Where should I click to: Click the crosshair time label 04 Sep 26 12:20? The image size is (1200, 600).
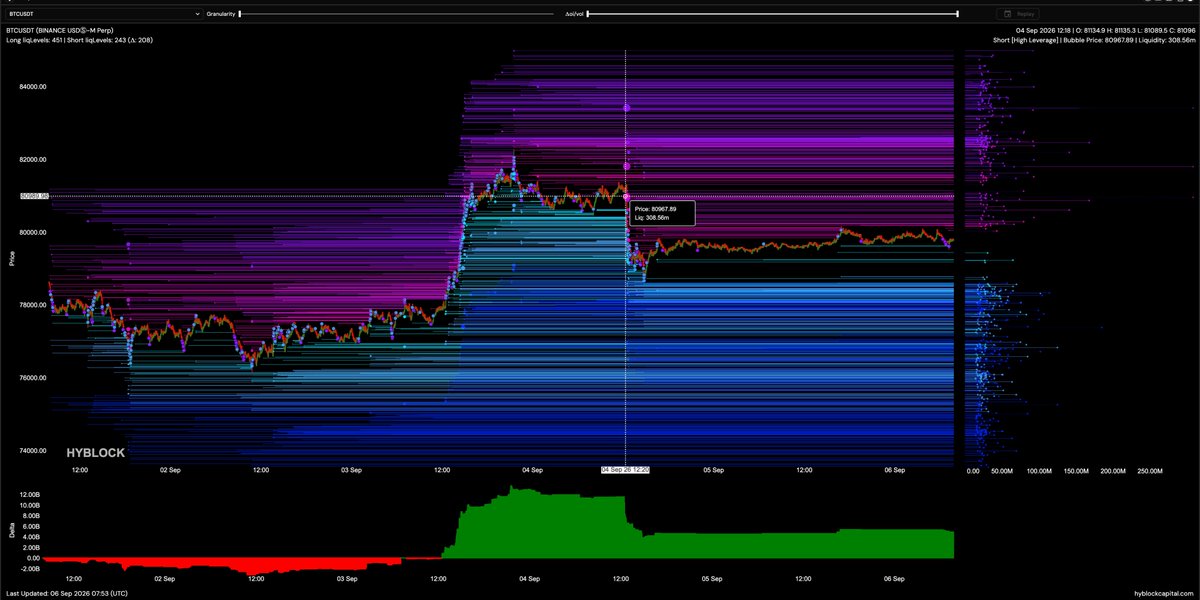pos(625,468)
